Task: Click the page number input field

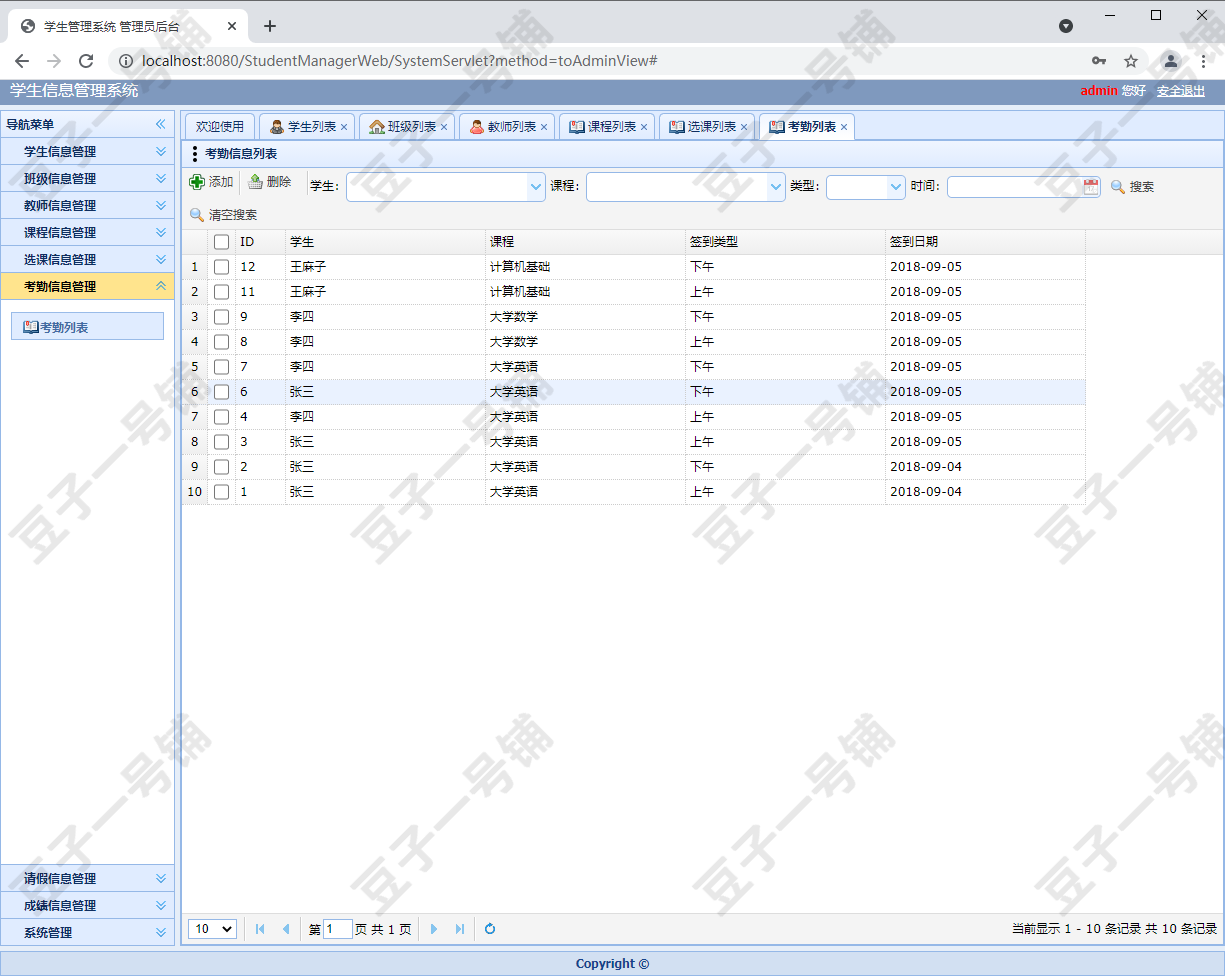Action: 338,929
